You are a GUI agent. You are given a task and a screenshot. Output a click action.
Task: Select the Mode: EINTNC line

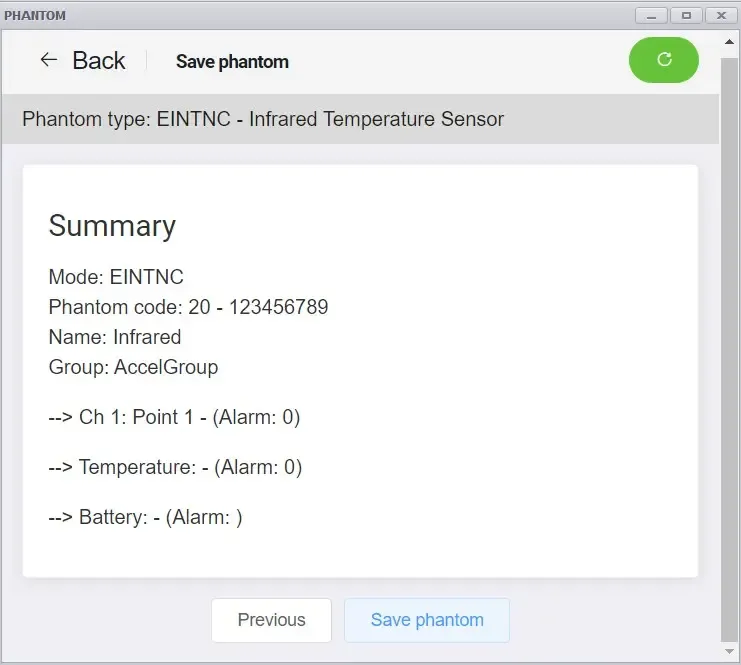(x=116, y=277)
